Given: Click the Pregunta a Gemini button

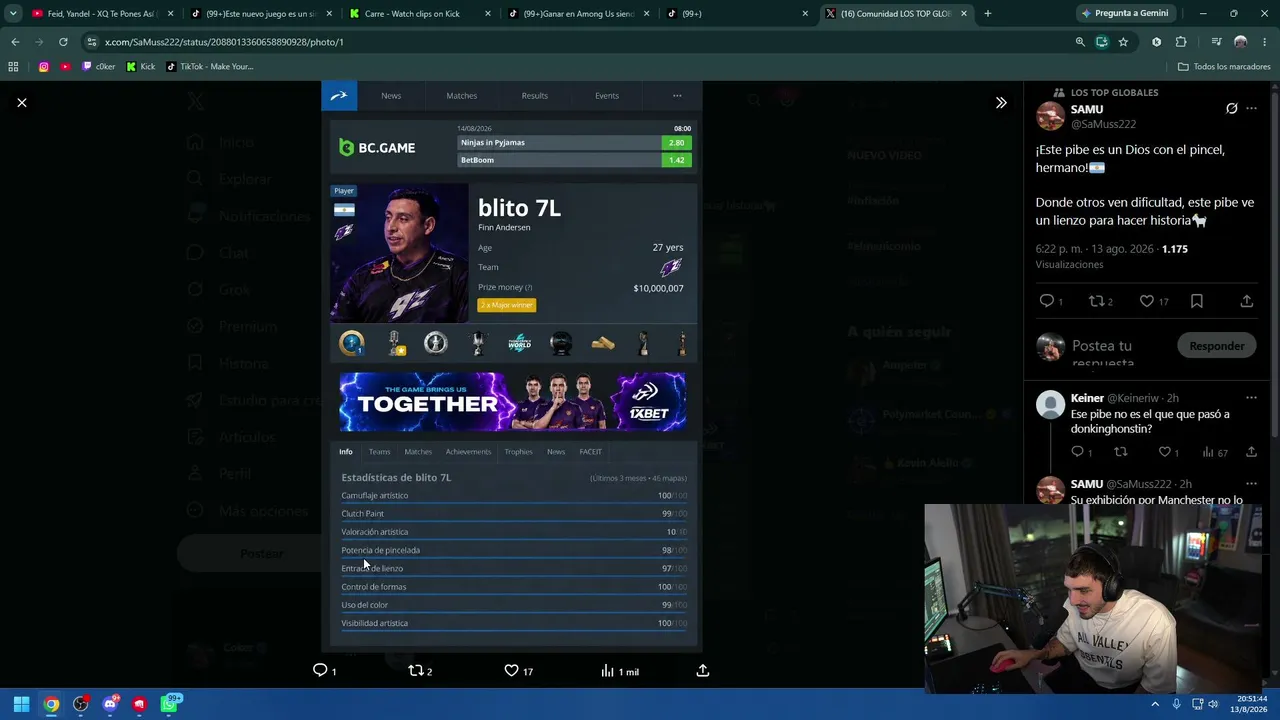Looking at the screenshot, I should tap(1125, 14).
